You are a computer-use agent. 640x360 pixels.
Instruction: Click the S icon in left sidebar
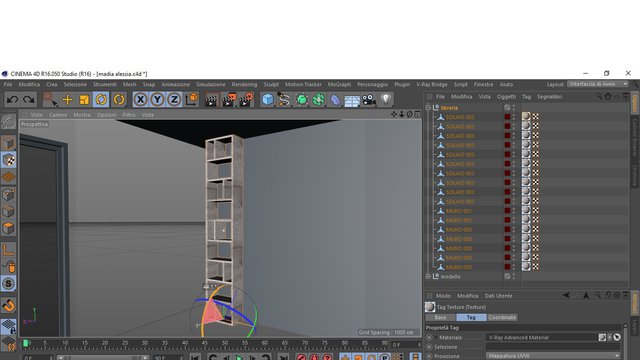click(9, 284)
